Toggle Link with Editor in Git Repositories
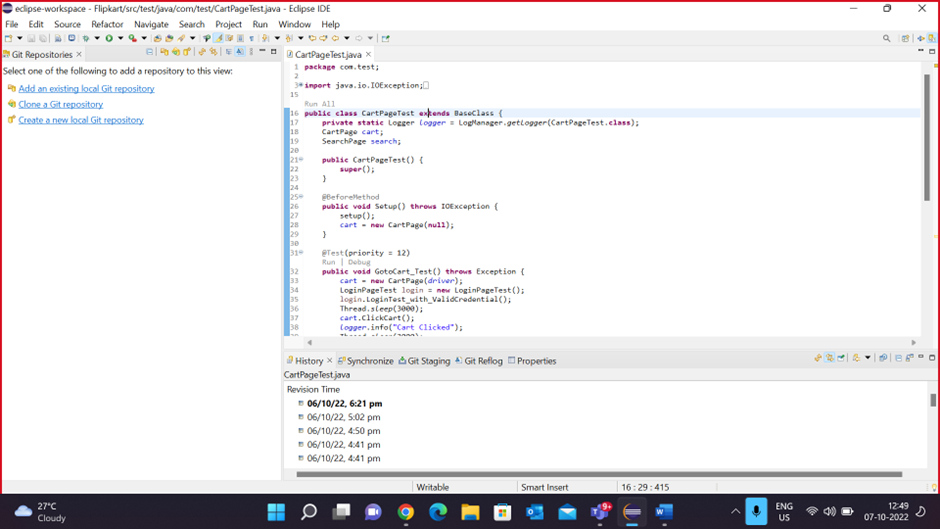Viewport: 940px width, 529px height. (213, 52)
